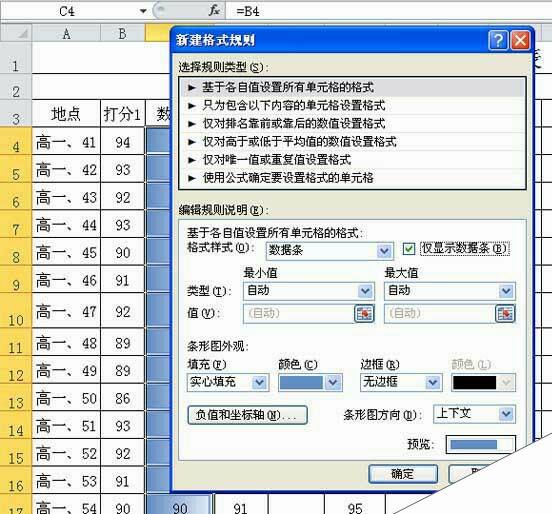Select rule type 使用公式确定要设置格式的单元格

353,177
